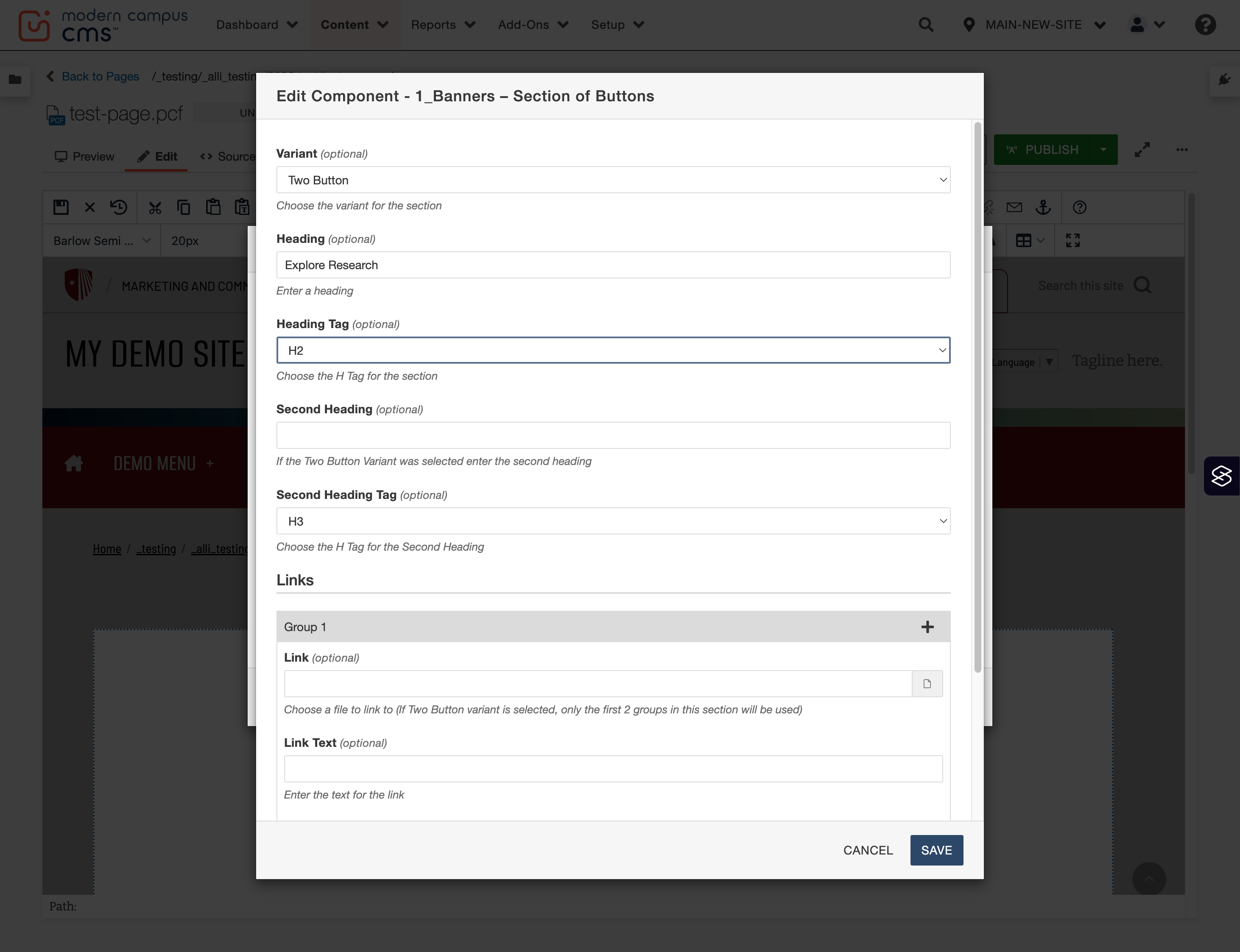Switch to the Edit tab
The image size is (1240, 952).
pos(157,156)
